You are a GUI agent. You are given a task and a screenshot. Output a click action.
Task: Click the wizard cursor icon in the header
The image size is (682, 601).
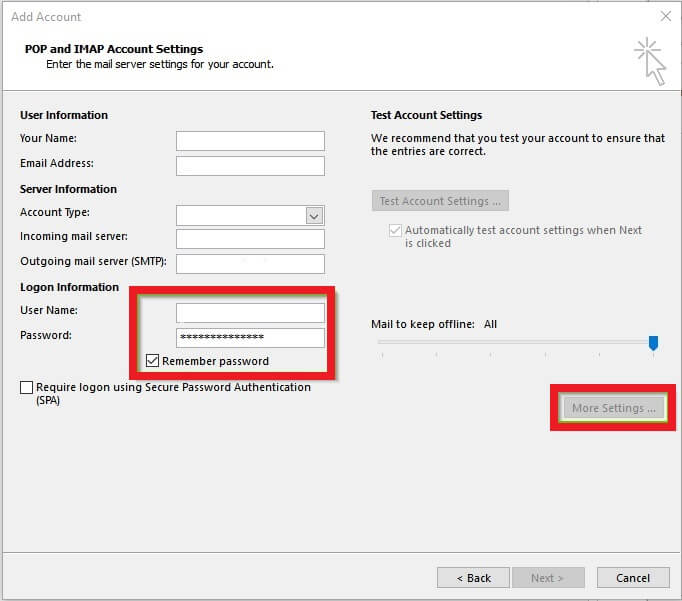click(650, 60)
